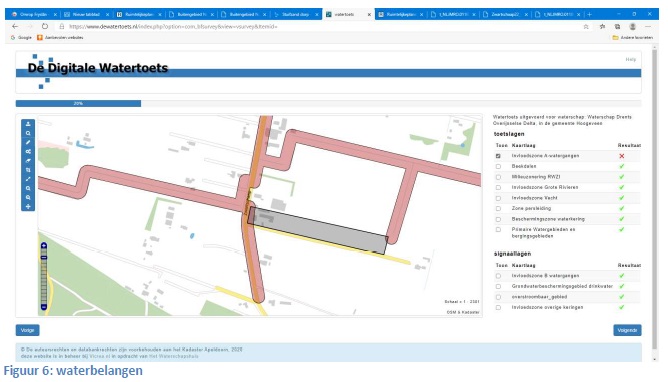668x382 pixels.
Task: Select the four-arrow pan tool
Action: pos(28,207)
